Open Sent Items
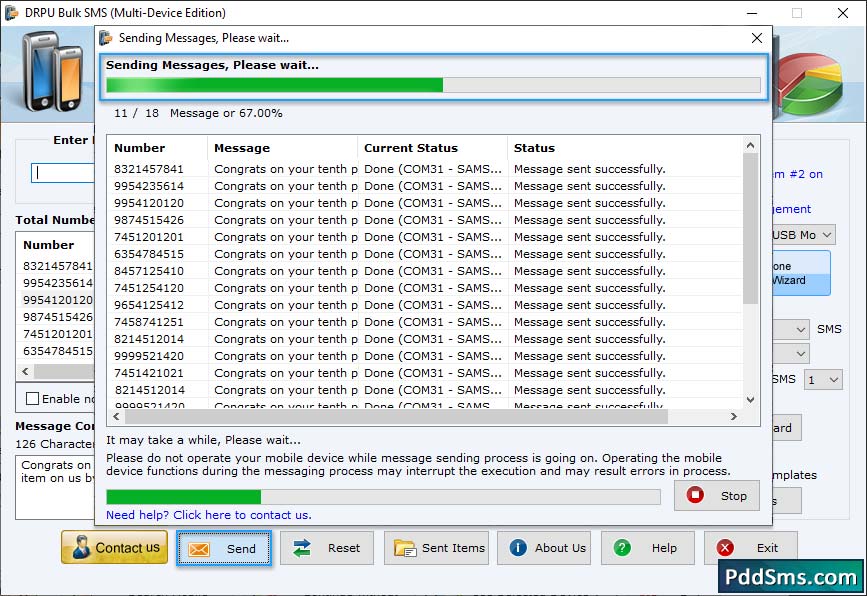867x596 pixels. tap(436, 548)
